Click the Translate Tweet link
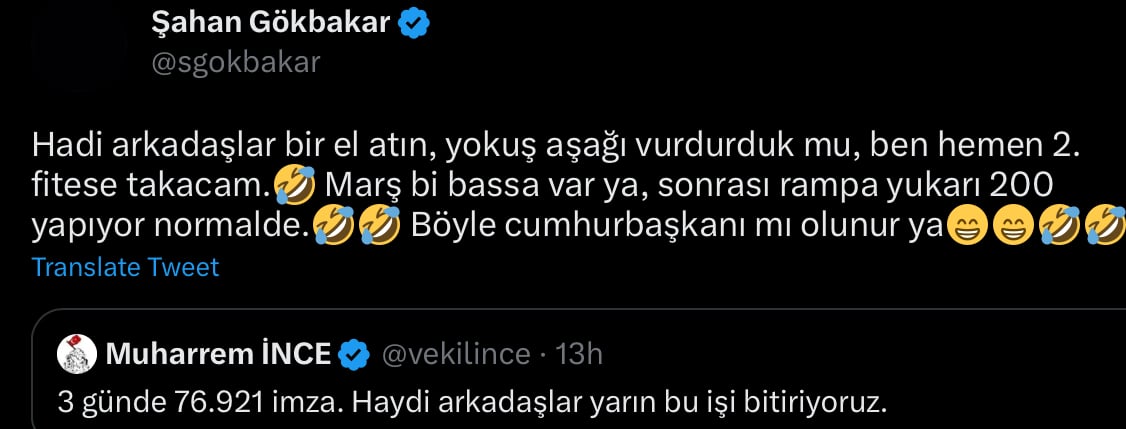Screen dimensions: 1126x429 tap(126, 267)
